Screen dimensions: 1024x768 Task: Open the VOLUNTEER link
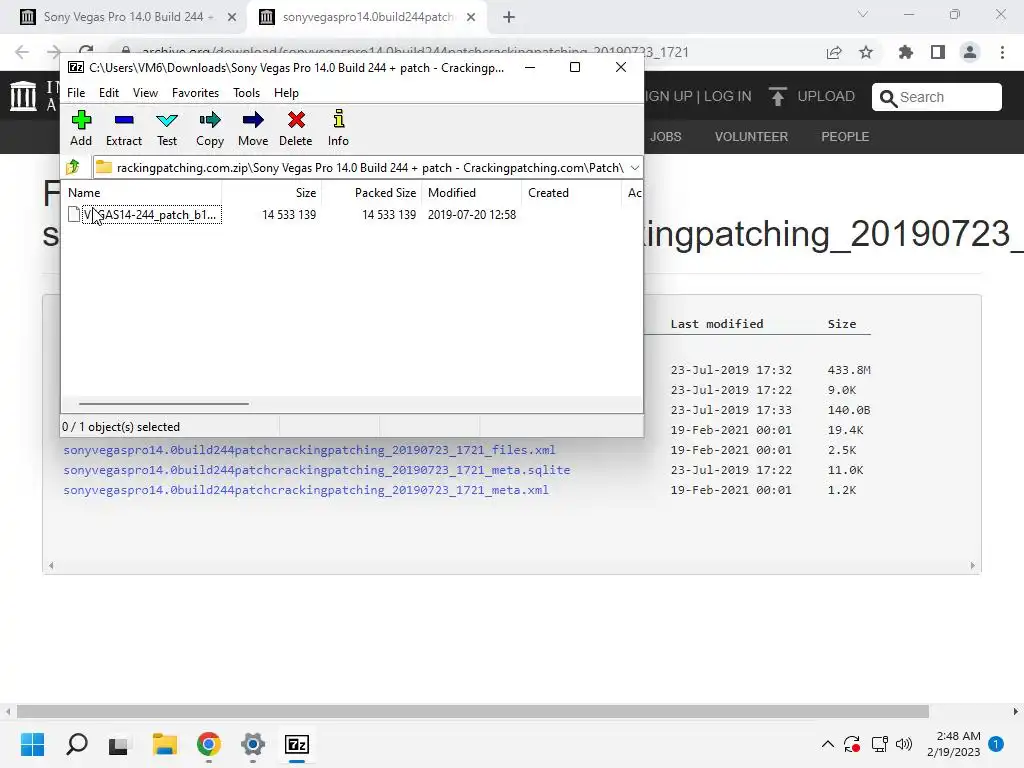pos(751,136)
